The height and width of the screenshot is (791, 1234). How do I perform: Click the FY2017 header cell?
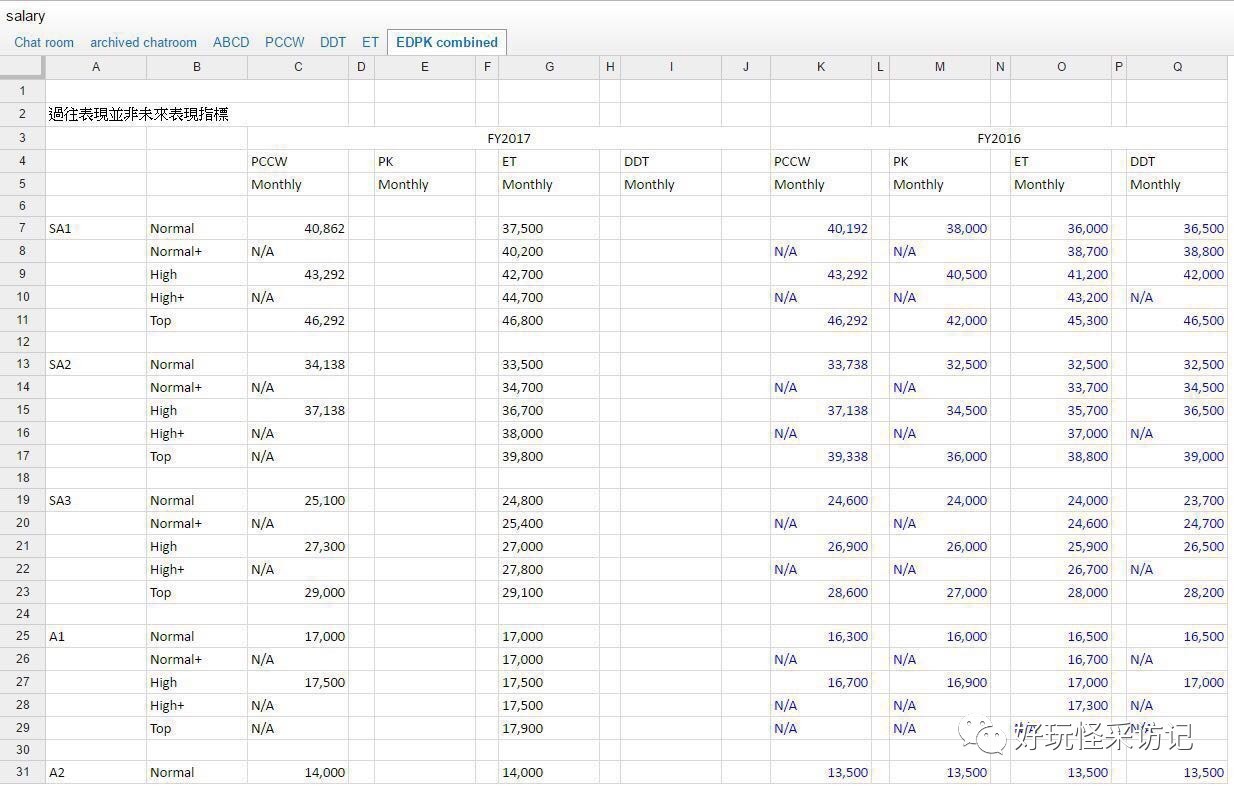[x=509, y=138]
